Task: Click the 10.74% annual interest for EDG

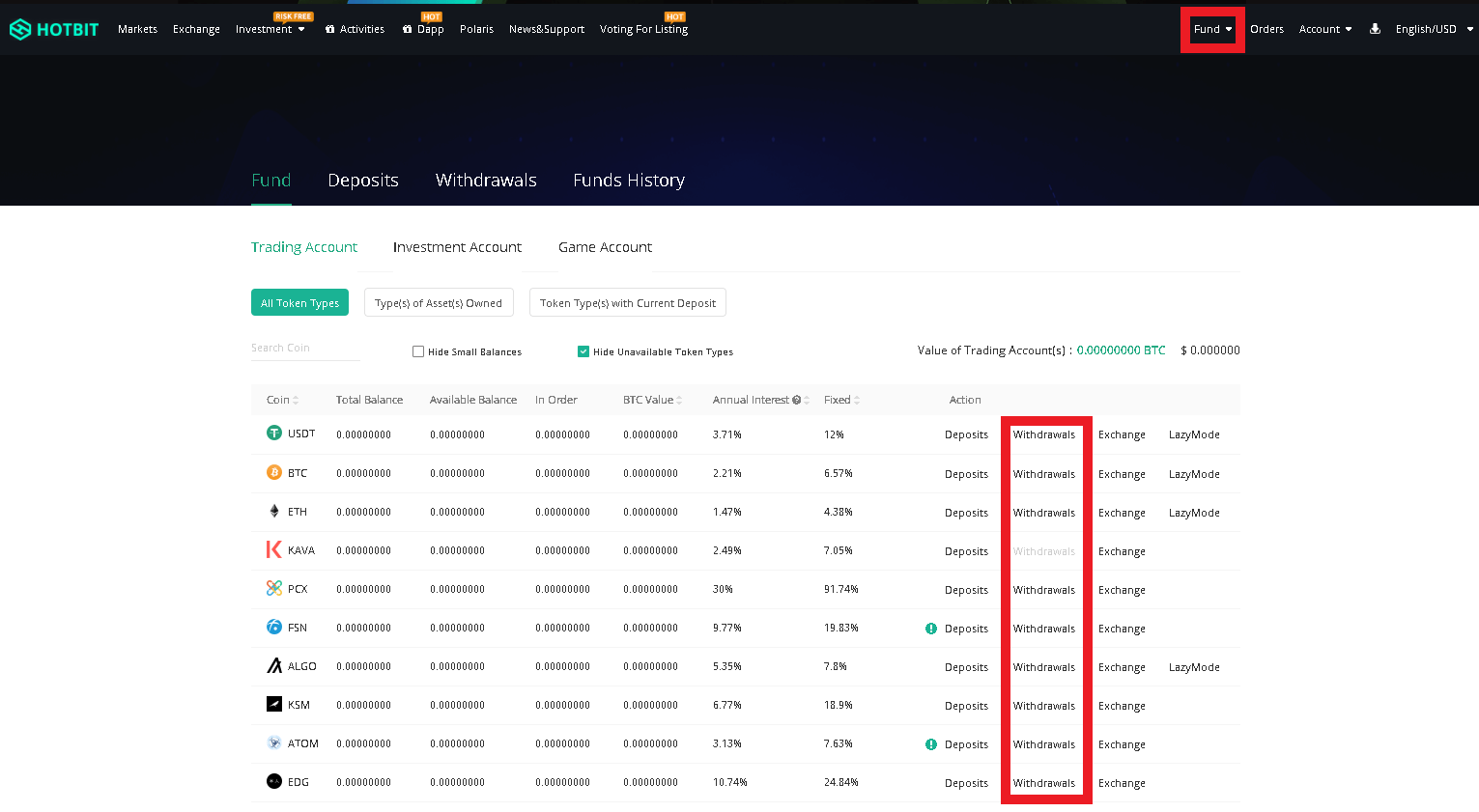Action: coord(729,782)
